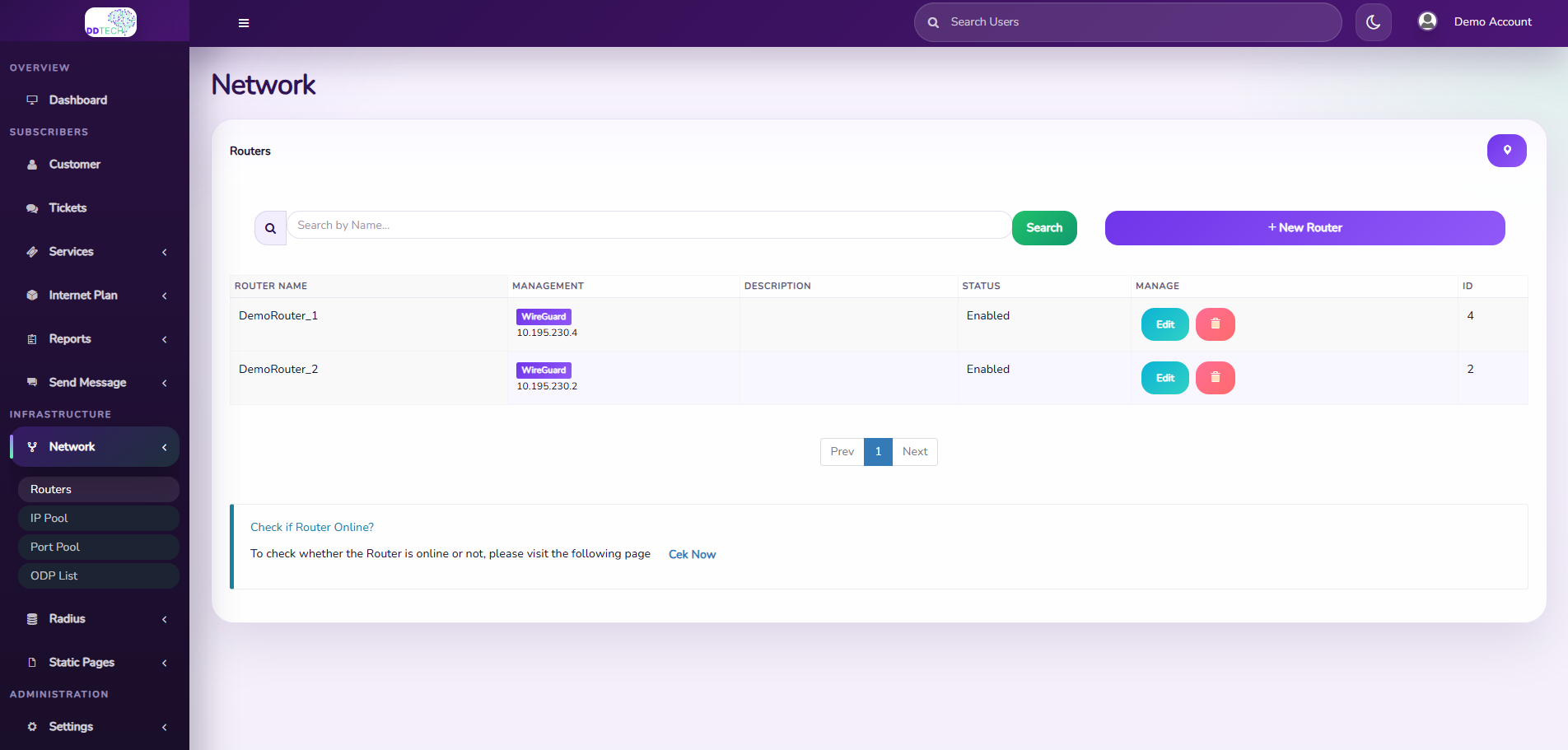Viewport: 1568px width, 750px height.
Task: Click the map pin icon on Routers card
Action: point(1506,151)
